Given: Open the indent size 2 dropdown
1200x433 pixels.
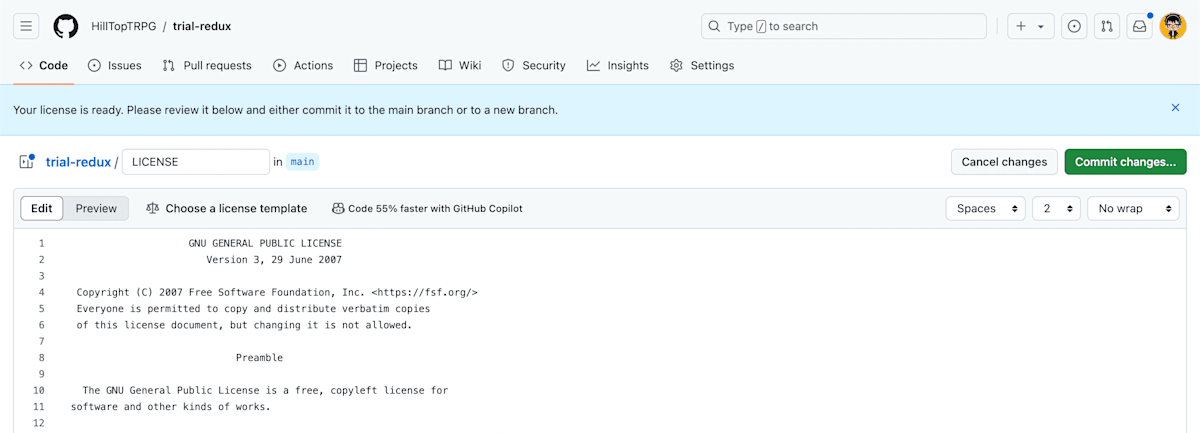Looking at the screenshot, I should coord(1057,208).
